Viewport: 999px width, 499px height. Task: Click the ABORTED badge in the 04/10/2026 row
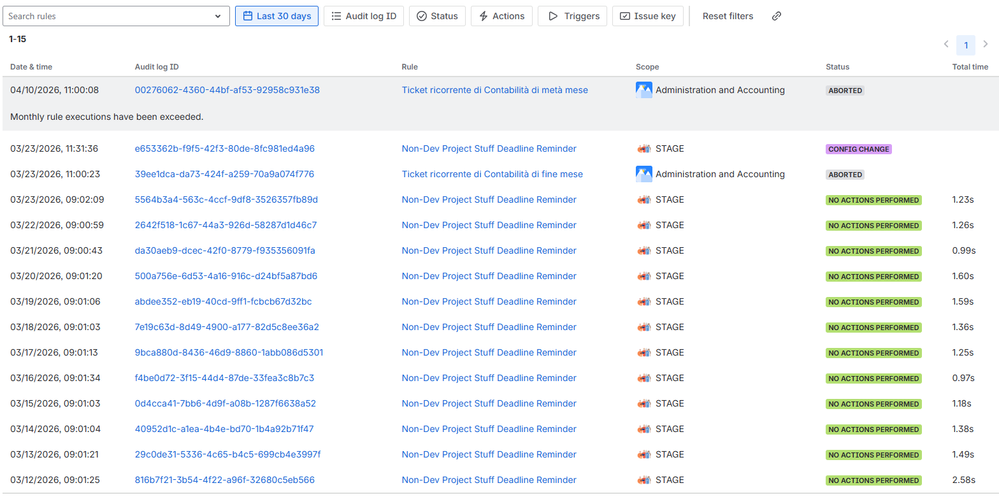(x=845, y=91)
